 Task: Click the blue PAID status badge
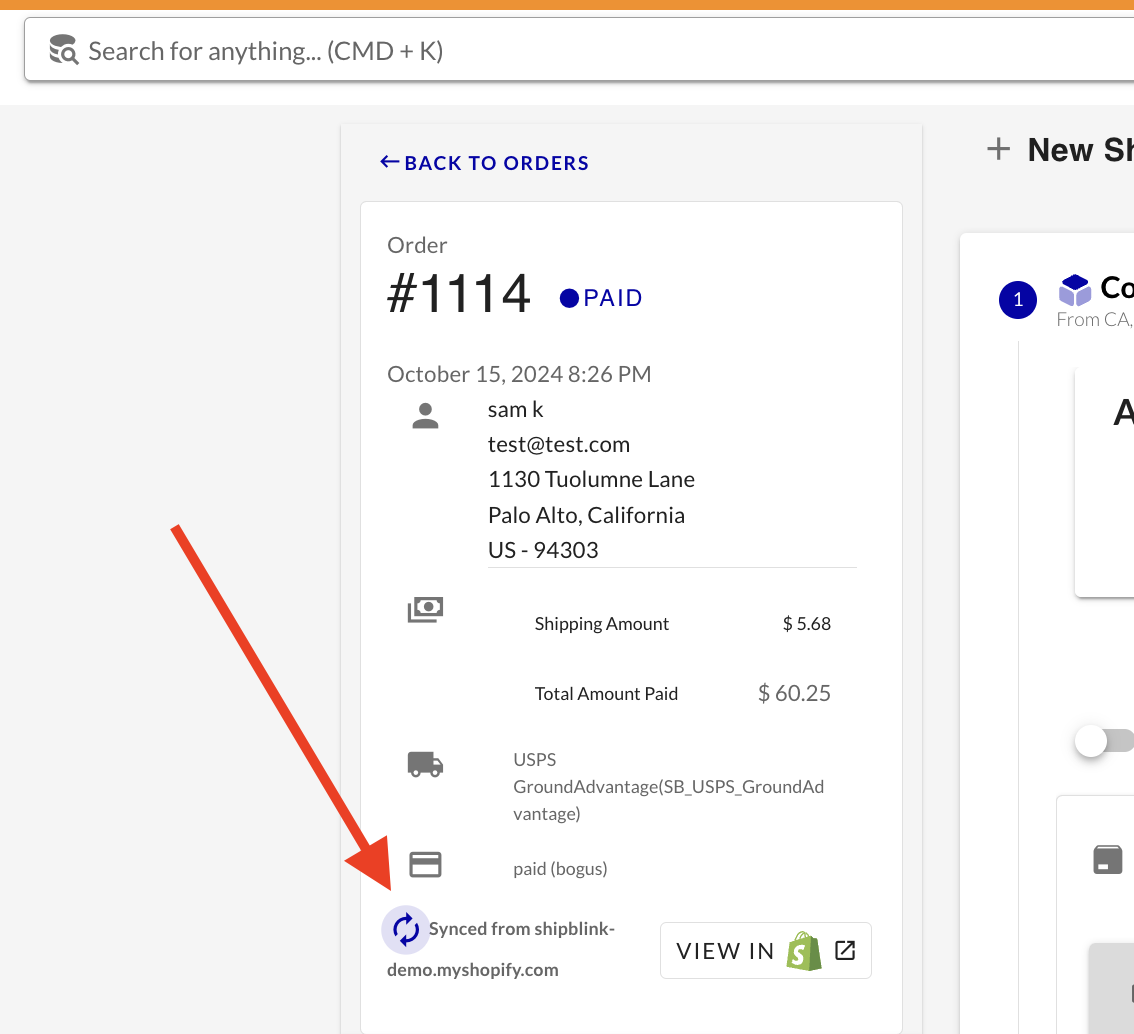pyautogui.click(x=601, y=298)
